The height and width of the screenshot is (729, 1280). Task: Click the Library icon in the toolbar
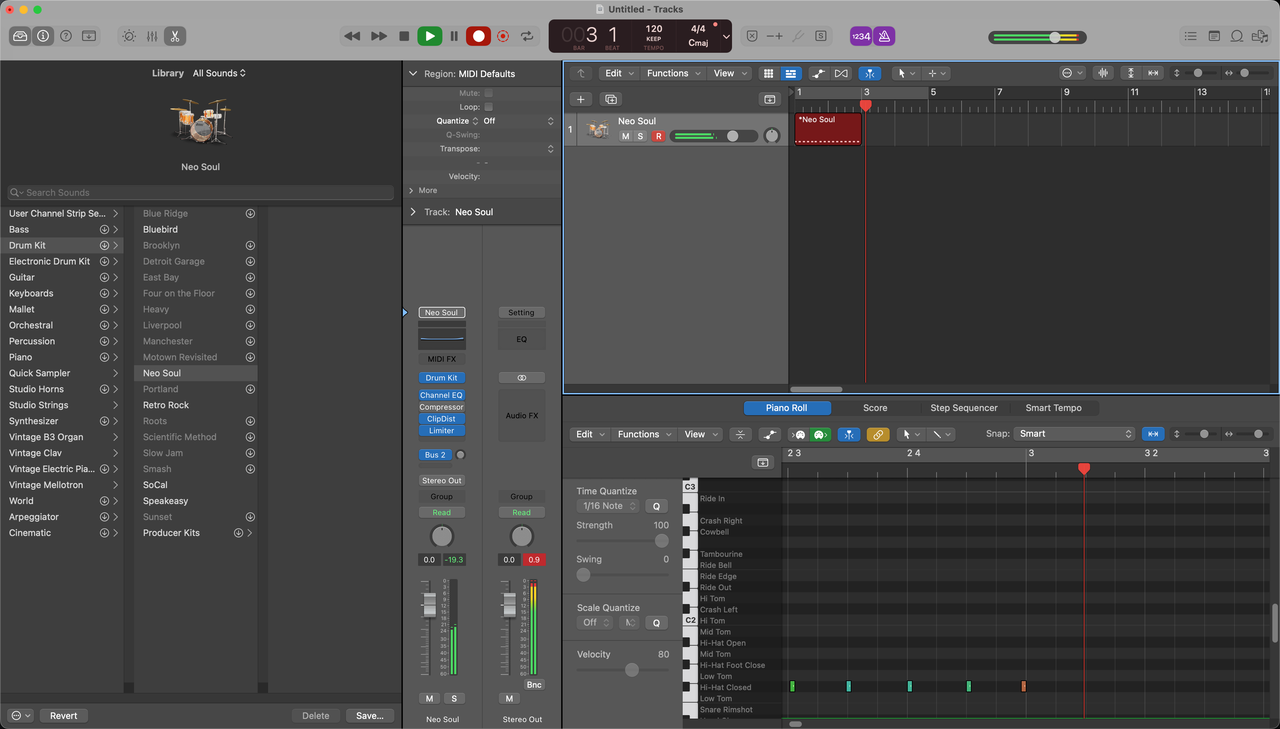click(x=20, y=36)
